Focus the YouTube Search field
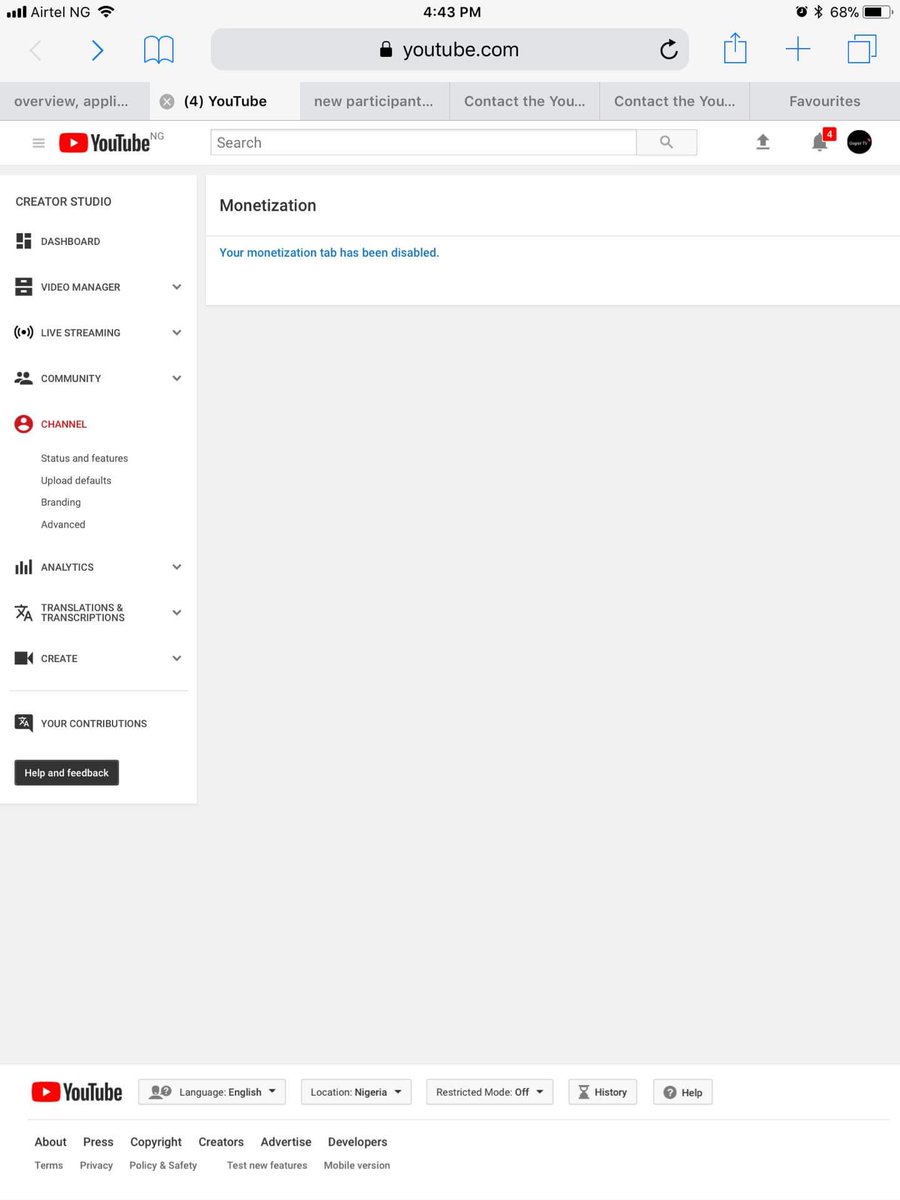This screenshot has width=900, height=1200. click(x=423, y=143)
